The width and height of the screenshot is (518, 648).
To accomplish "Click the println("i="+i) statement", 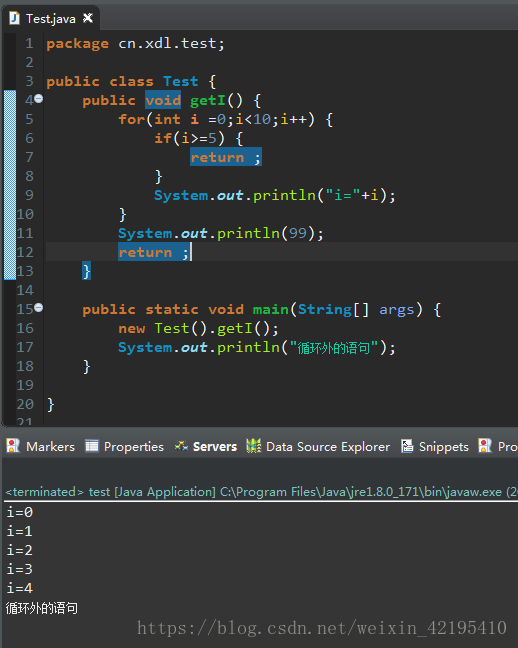I will click(x=275, y=195).
